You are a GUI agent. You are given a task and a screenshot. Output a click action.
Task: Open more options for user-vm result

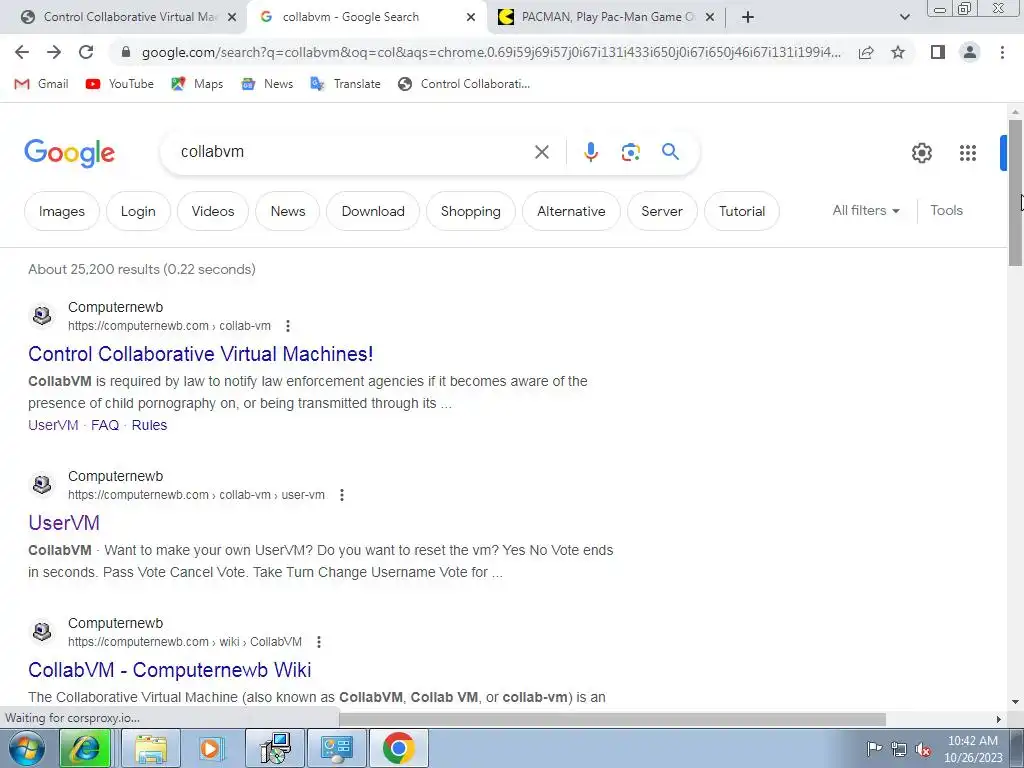coord(342,495)
